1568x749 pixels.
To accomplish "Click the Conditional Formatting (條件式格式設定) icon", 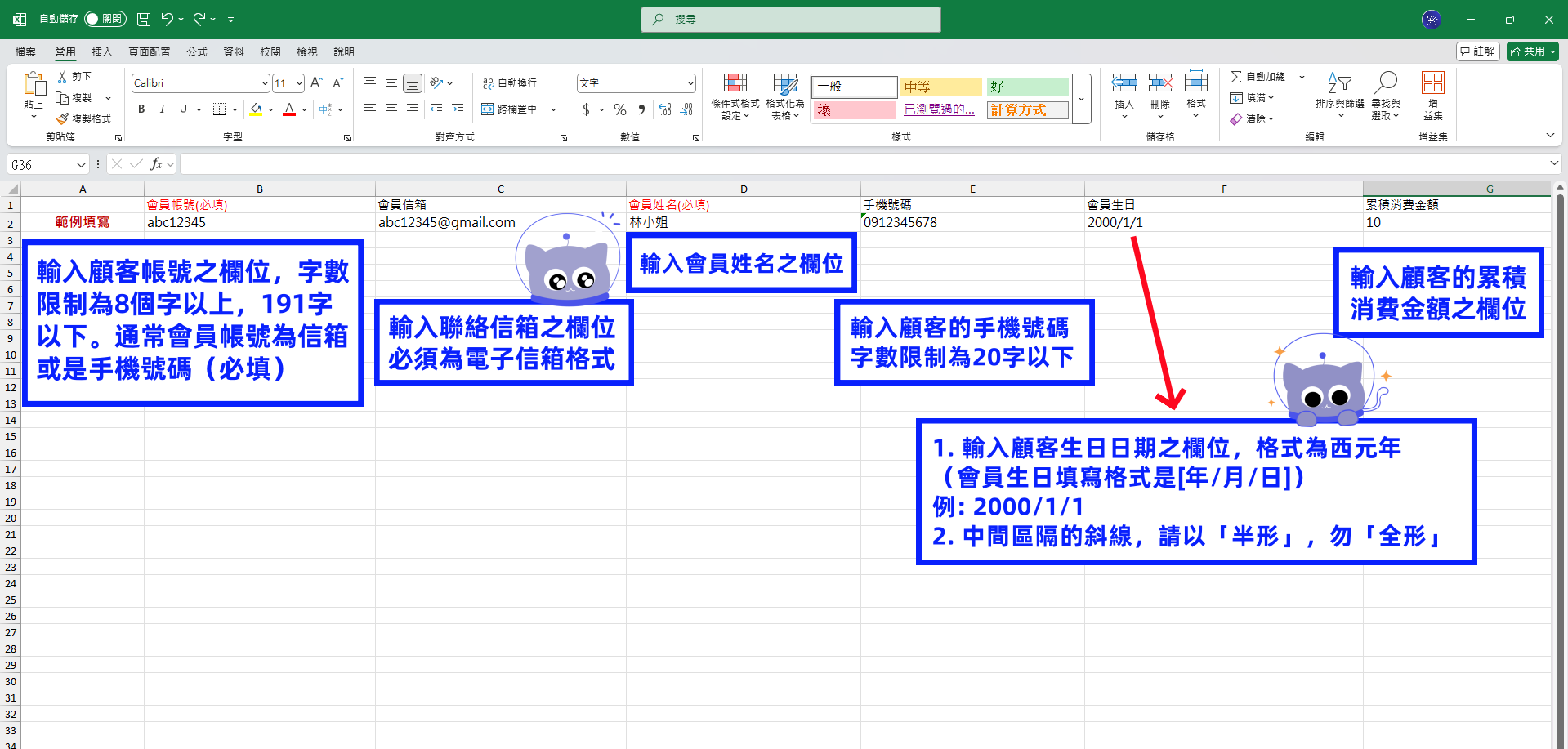I will click(x=735, y=84).
